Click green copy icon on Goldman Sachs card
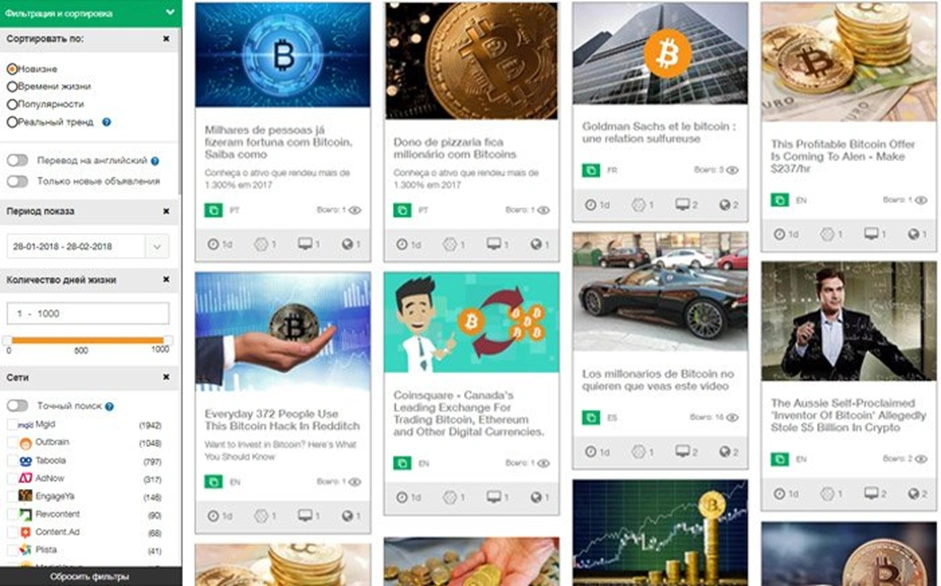This screenshot has width=941, height=586. (591, 171)
